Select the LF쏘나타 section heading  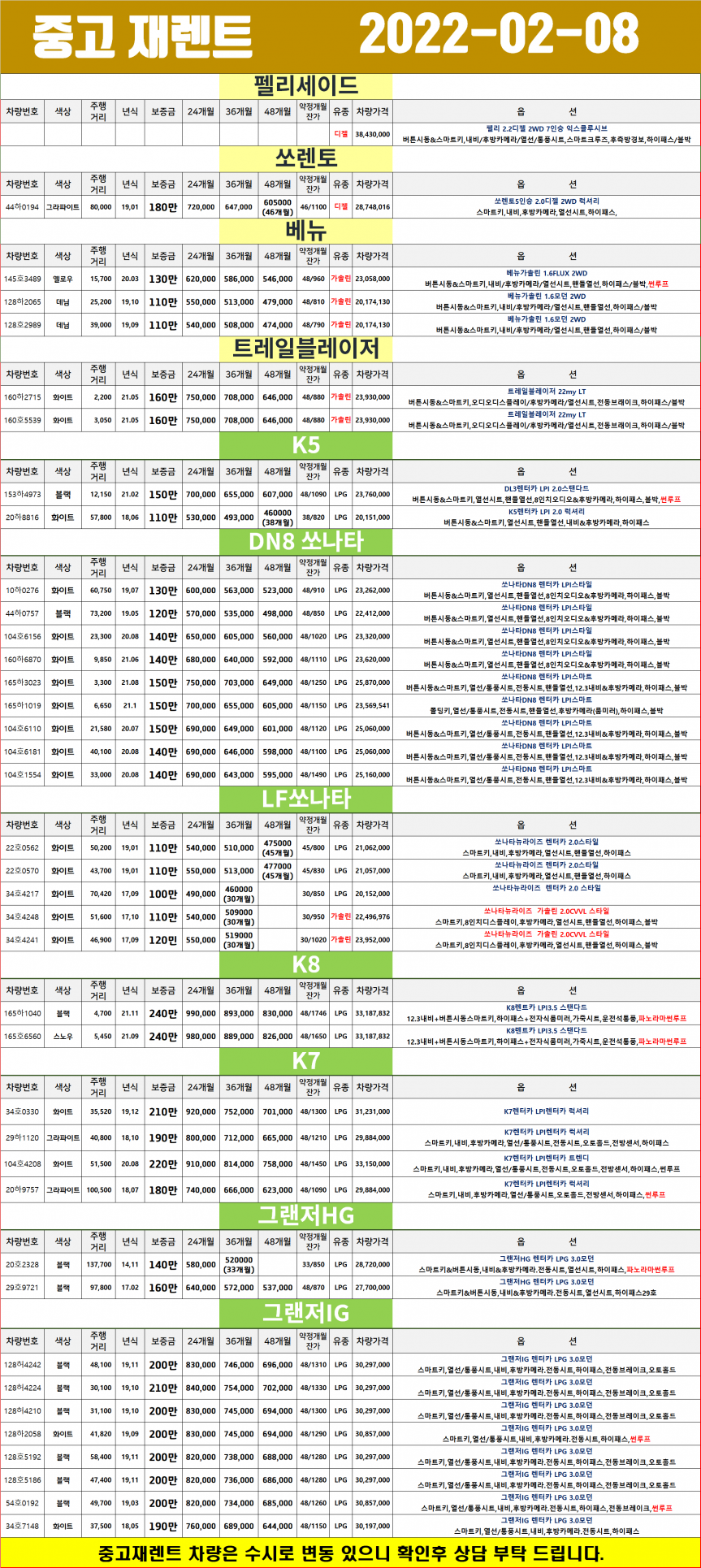[305, 799]
